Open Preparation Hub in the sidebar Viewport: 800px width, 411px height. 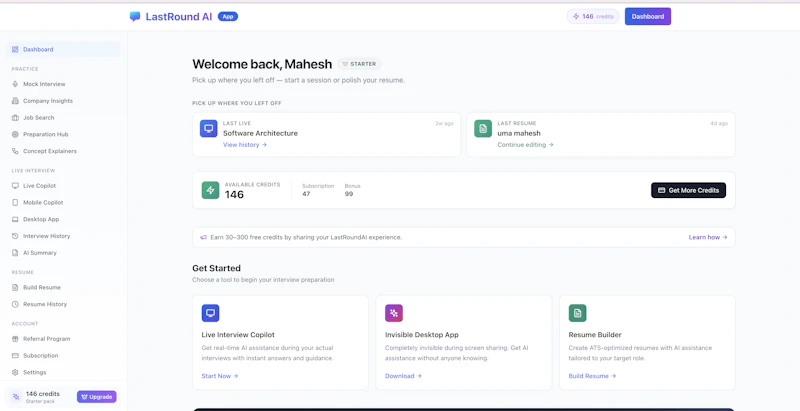coord(63,135)
